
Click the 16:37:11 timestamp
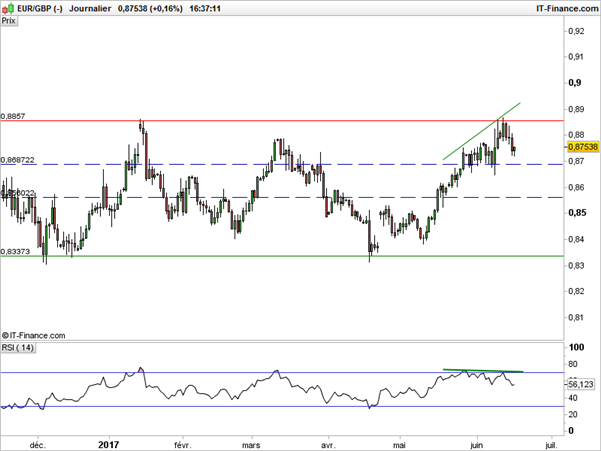point(205,8)
